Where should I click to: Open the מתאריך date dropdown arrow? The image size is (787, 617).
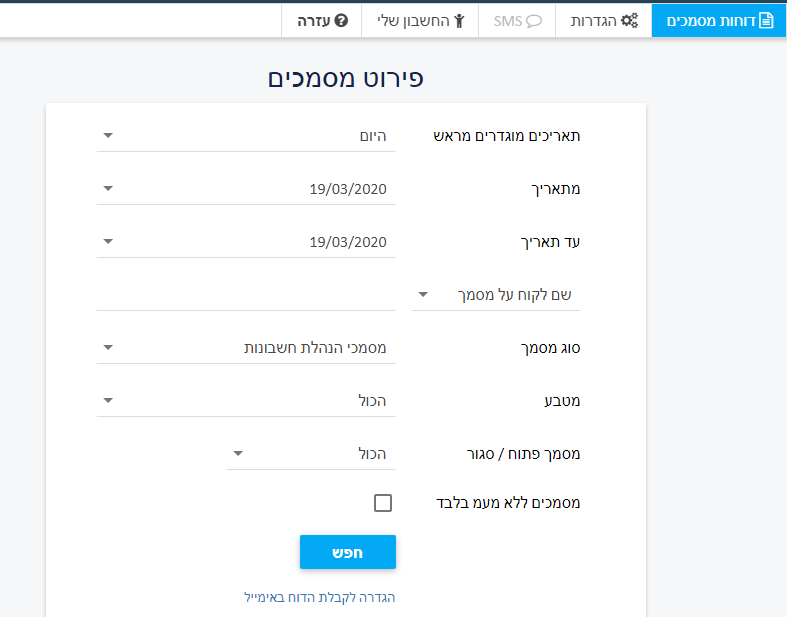pos(108,188)
